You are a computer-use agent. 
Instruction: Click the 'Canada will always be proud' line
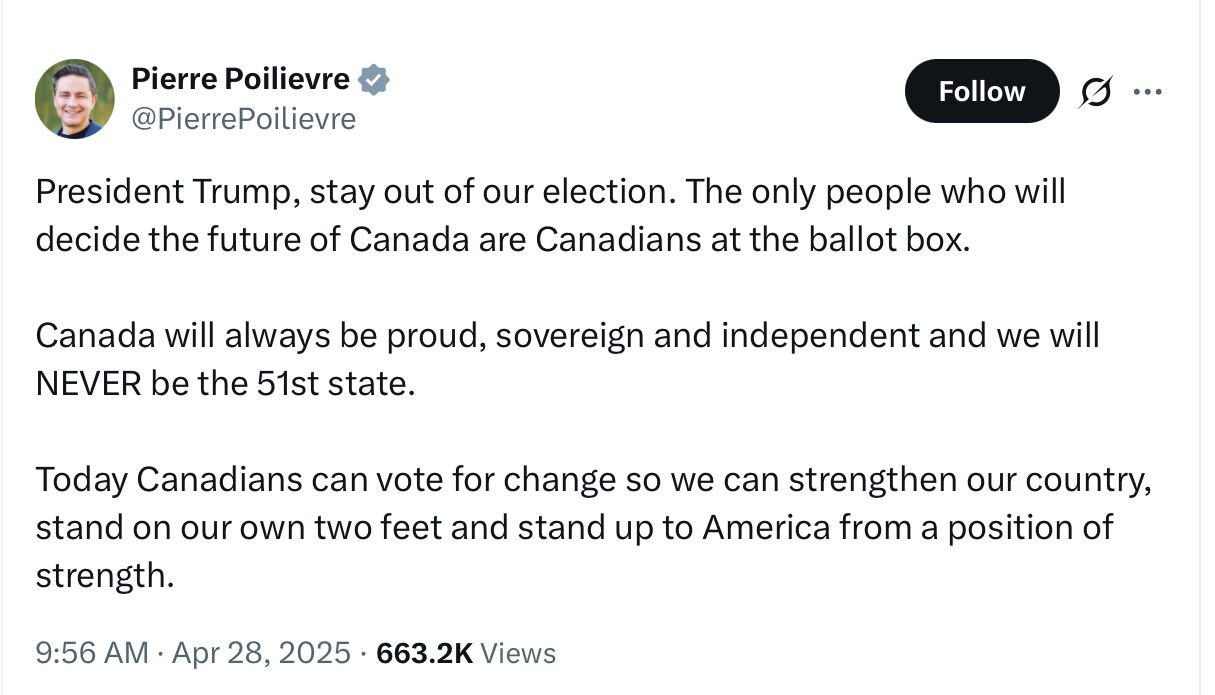coord(261,336)
